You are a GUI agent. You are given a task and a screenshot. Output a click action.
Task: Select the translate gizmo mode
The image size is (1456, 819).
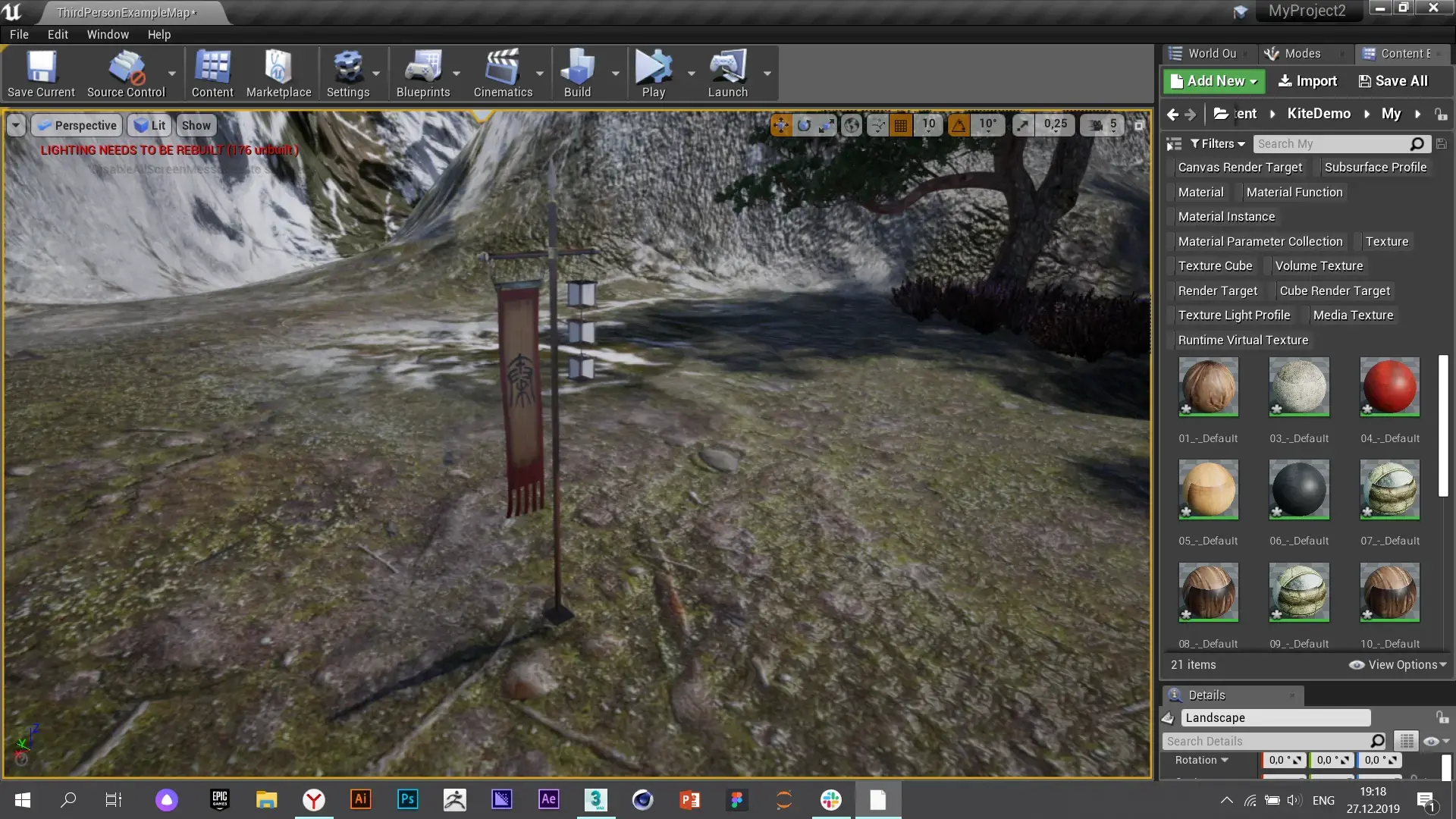[781, 125]
